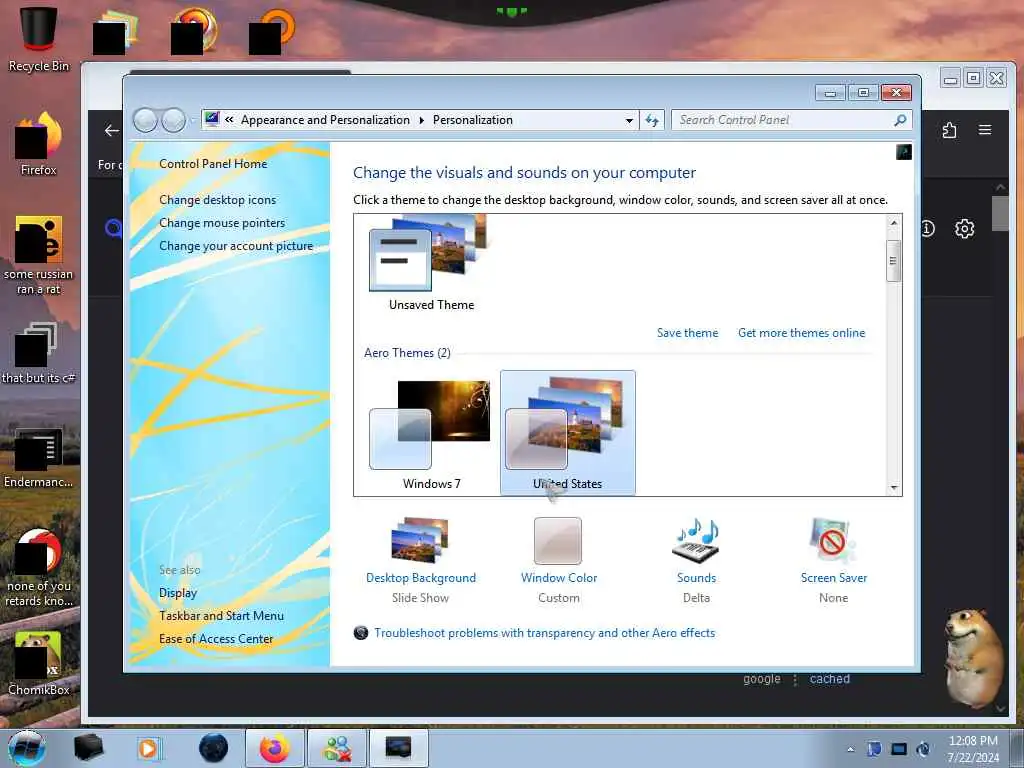Click Change your account picture
The width and height of the screenshot is (1024, 768).
(236, 246)
